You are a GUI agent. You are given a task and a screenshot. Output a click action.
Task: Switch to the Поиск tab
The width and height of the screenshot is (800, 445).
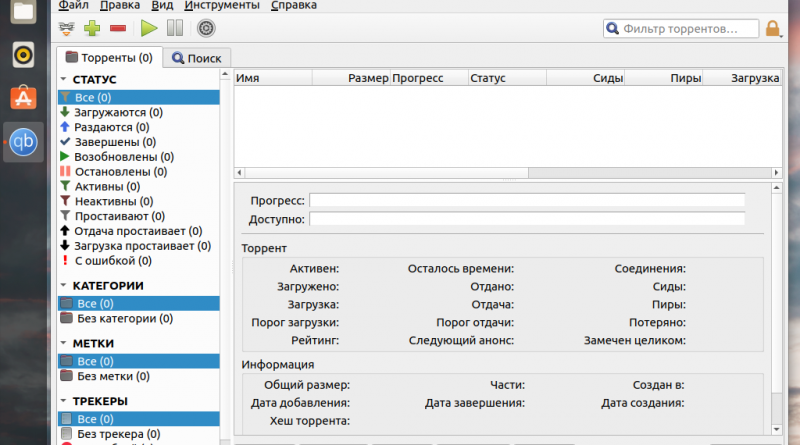click(x=197, y=58)
